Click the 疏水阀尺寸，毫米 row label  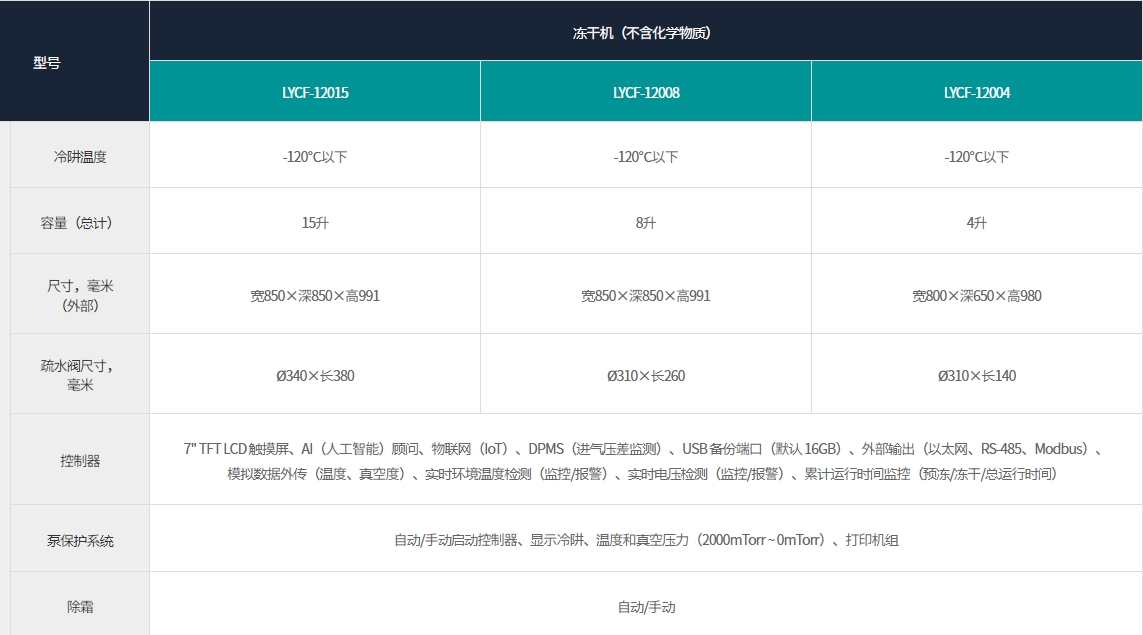coord(80,376)
